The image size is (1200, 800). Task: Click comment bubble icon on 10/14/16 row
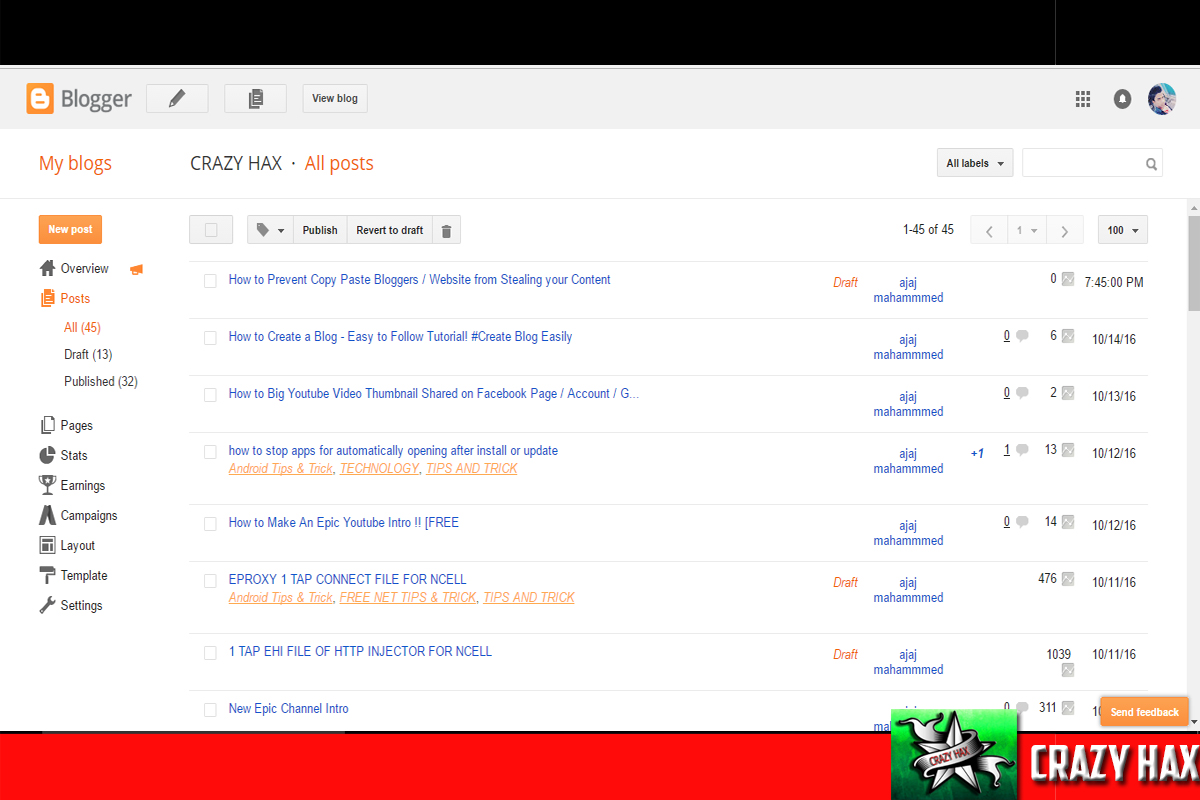click(1022, 337)
